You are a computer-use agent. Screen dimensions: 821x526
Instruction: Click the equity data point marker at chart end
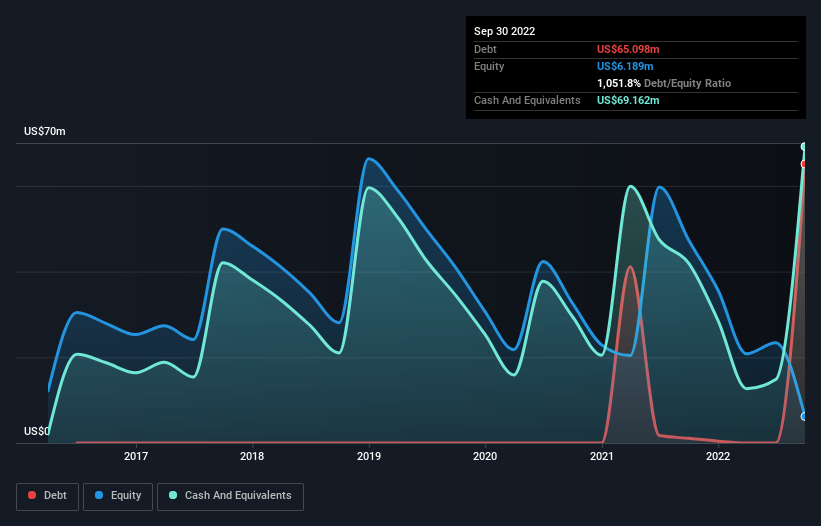(804, 417)
